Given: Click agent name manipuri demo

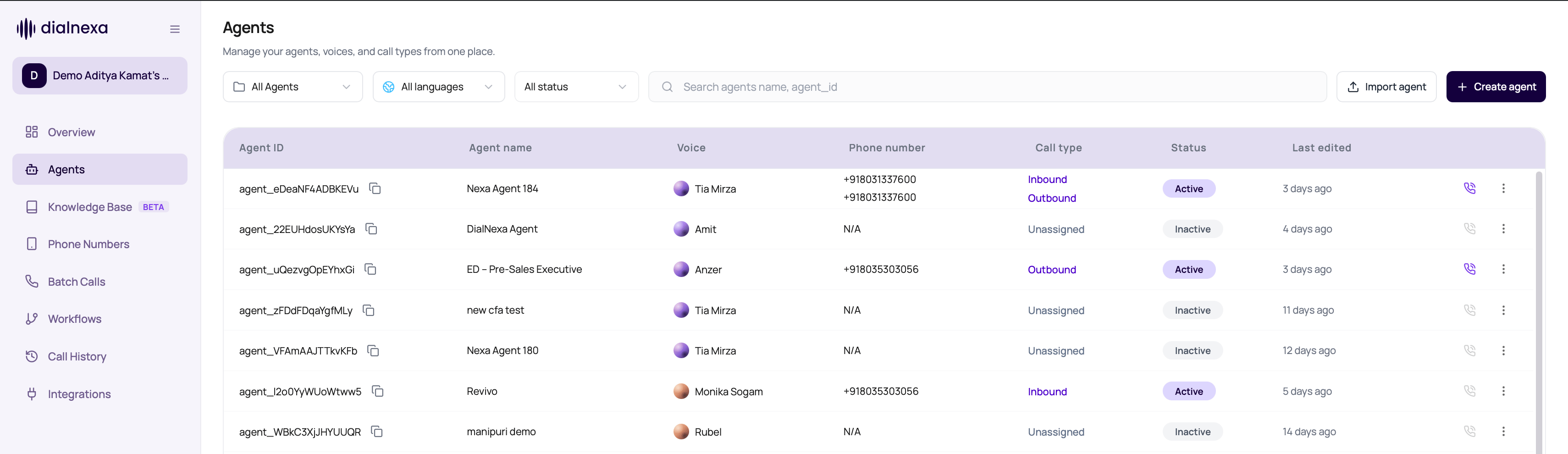Looking at the screenshot, I should point(501,432).
